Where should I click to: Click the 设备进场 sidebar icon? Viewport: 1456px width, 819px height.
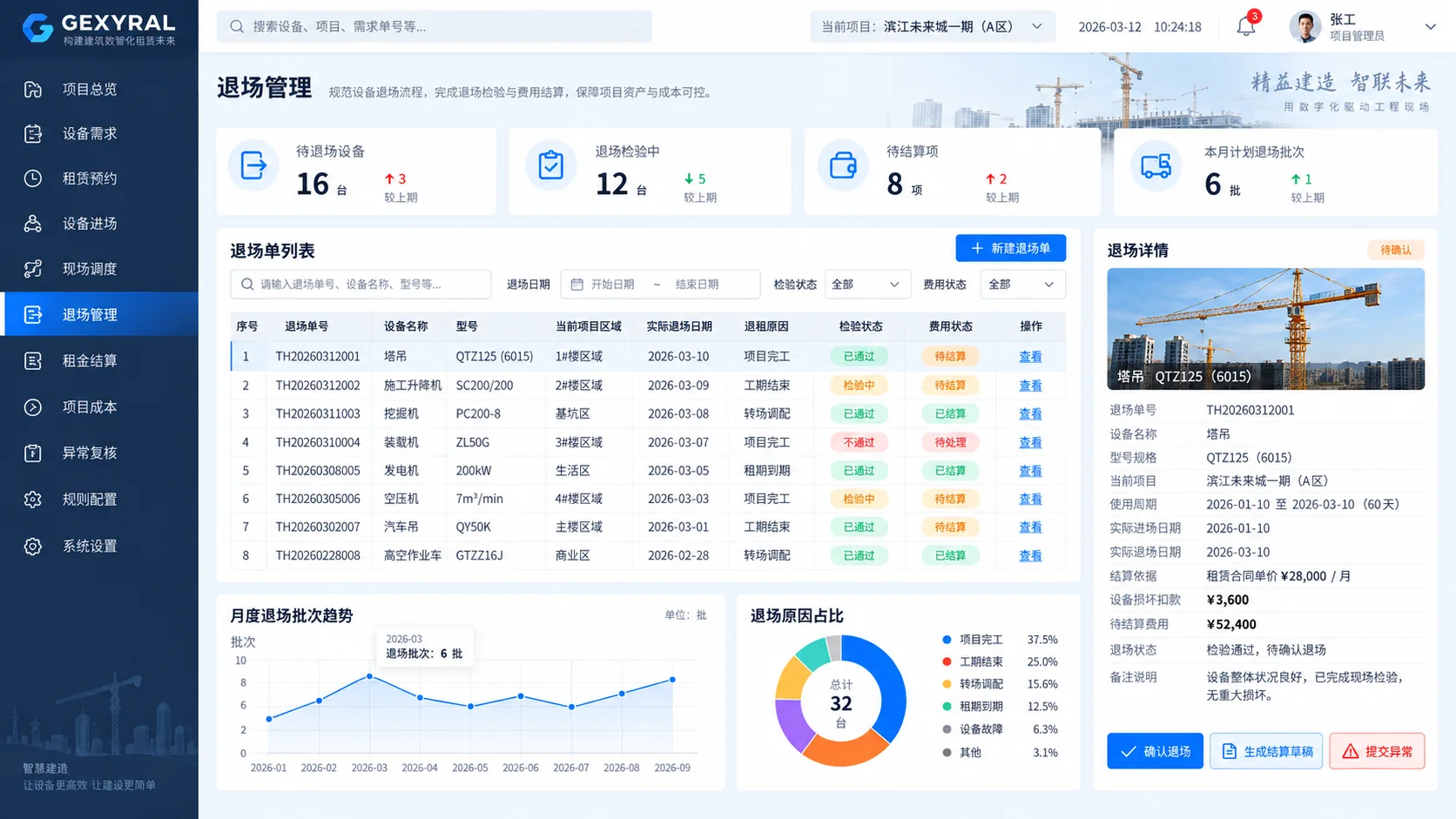pos(33,224)
